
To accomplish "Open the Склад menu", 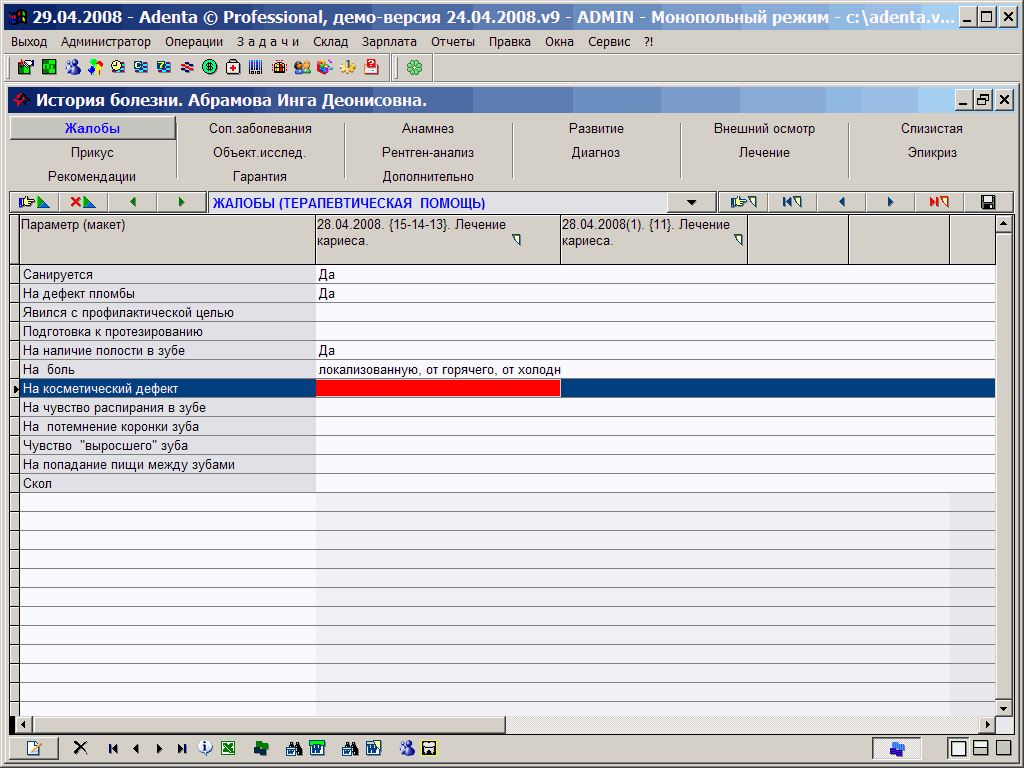I will click(x=330, y=42).
